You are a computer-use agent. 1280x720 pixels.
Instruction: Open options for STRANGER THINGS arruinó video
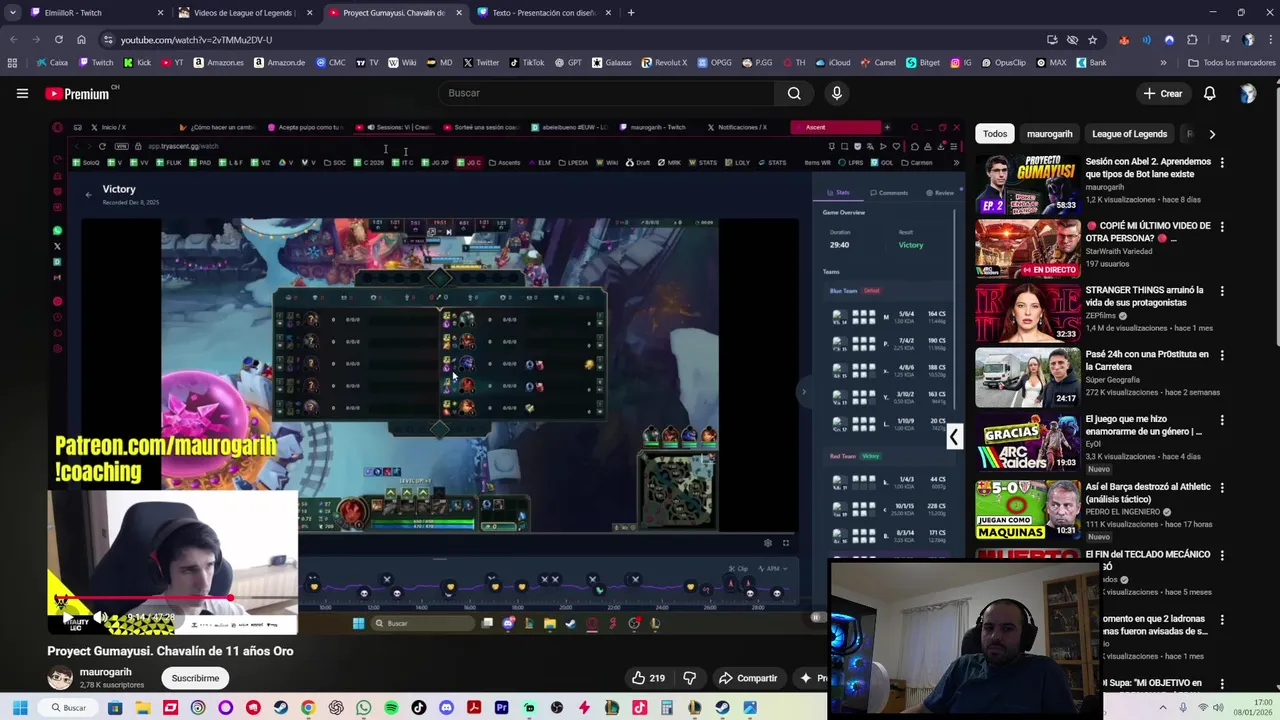tap(1222, 291)
